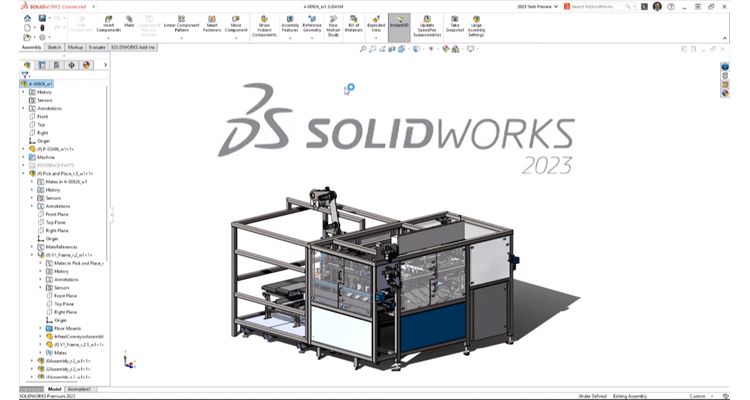Image resolution: width=750 pixels, height=400 pixels.
Task: Open the DimXpertManager crosshair tab
Action: (72, 65)
